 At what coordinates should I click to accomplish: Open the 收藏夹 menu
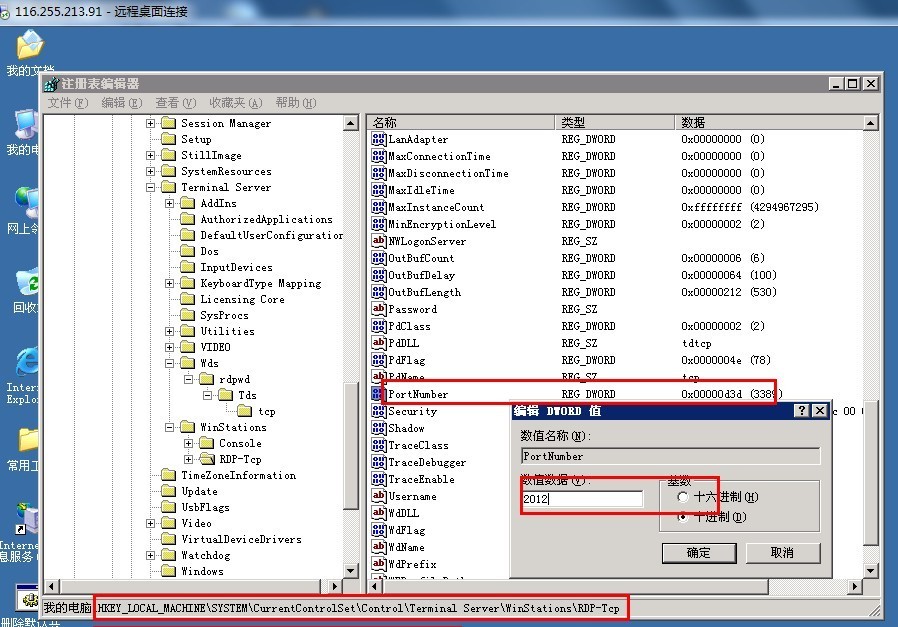(x=235, y=102)
